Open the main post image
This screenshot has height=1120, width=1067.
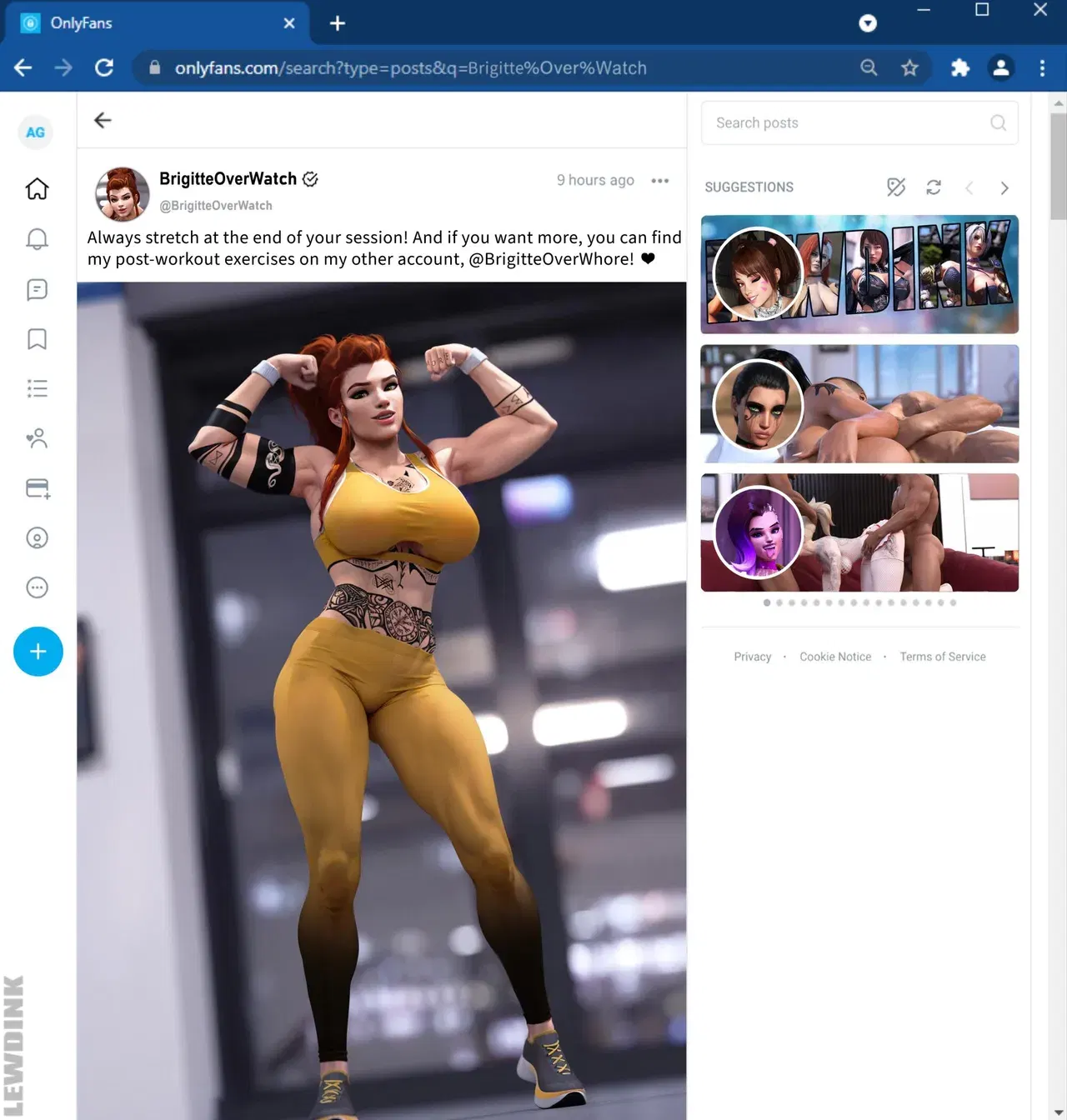pyautogui.click(x=382, y=701)
